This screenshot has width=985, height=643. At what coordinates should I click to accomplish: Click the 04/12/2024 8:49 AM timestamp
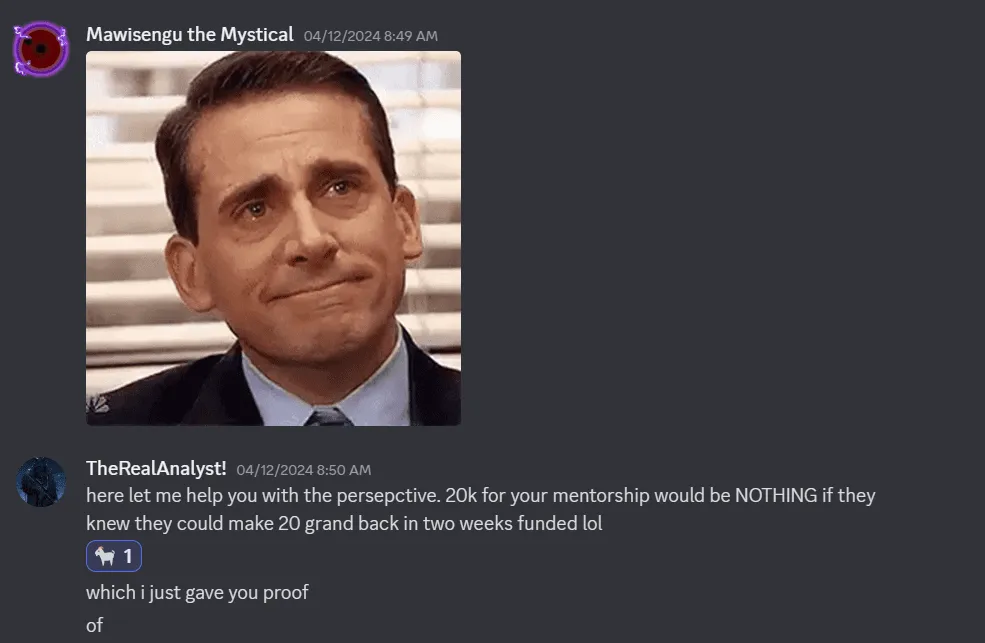(x=371, y=36)
